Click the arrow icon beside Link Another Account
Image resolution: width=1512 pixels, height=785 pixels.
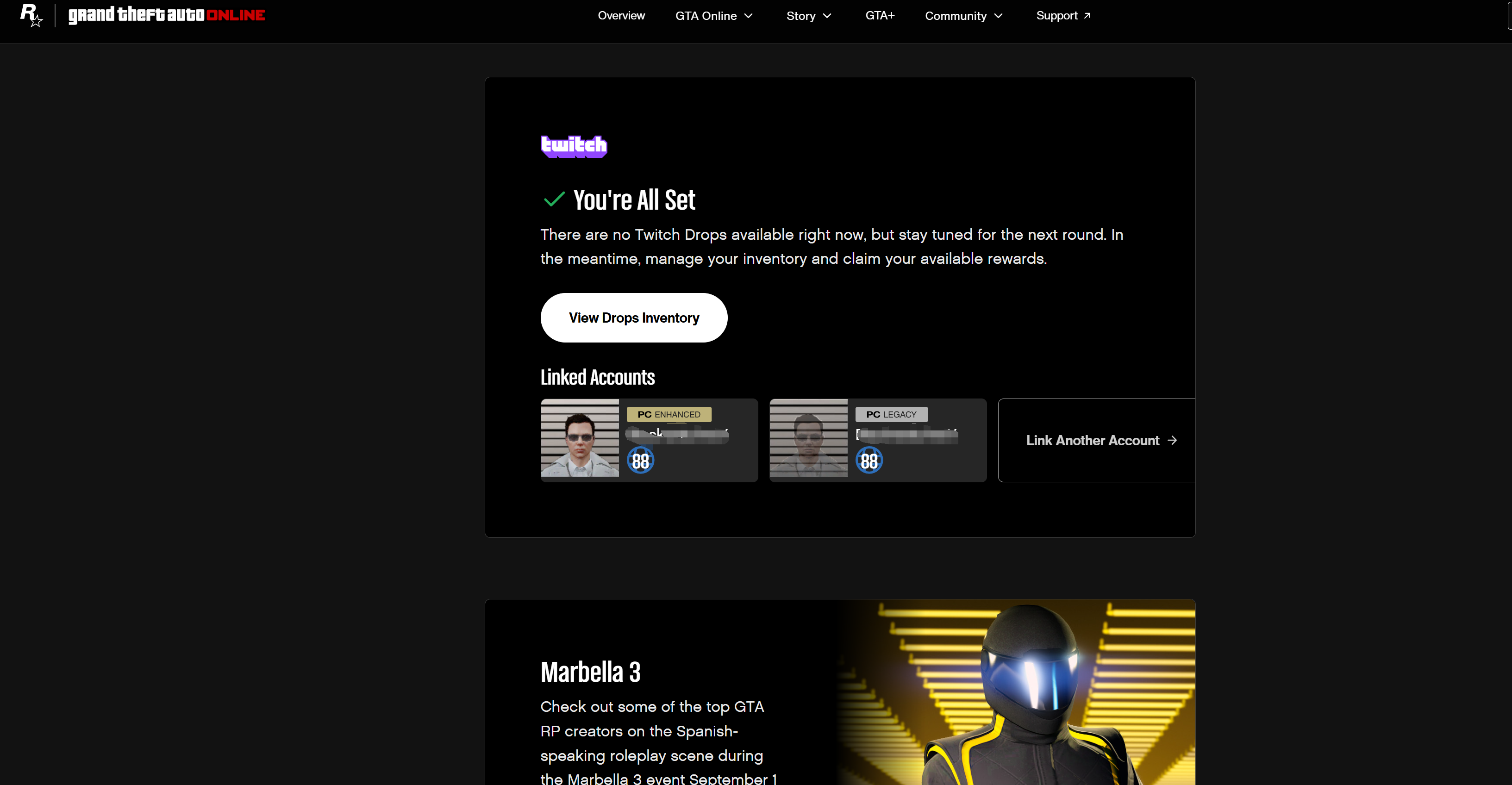1172,440
